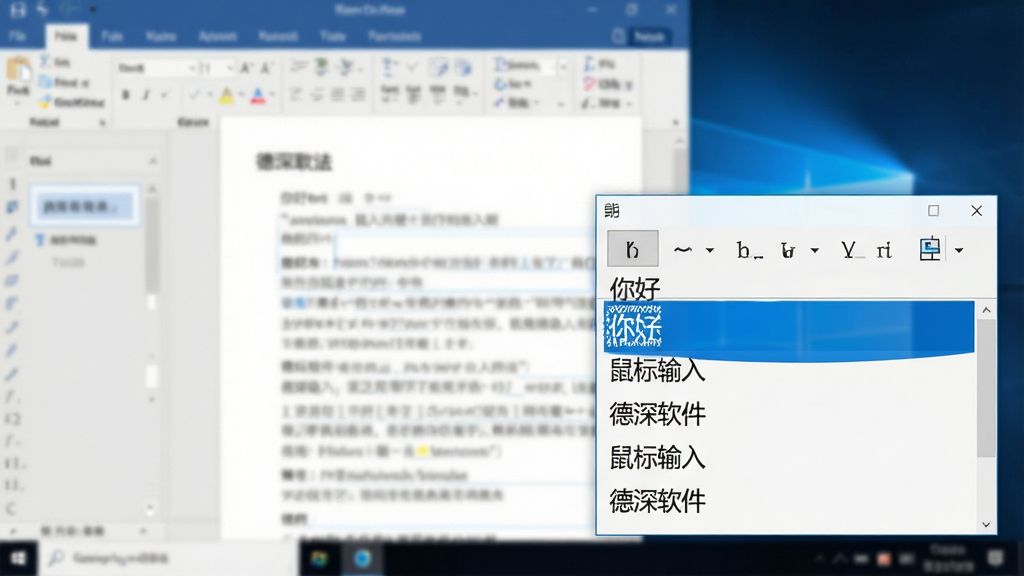The image size is (1024, 576).
Task: Choose the 鼠标输入 candidate directly below highlighted 你好
Action: coord(658,370)
